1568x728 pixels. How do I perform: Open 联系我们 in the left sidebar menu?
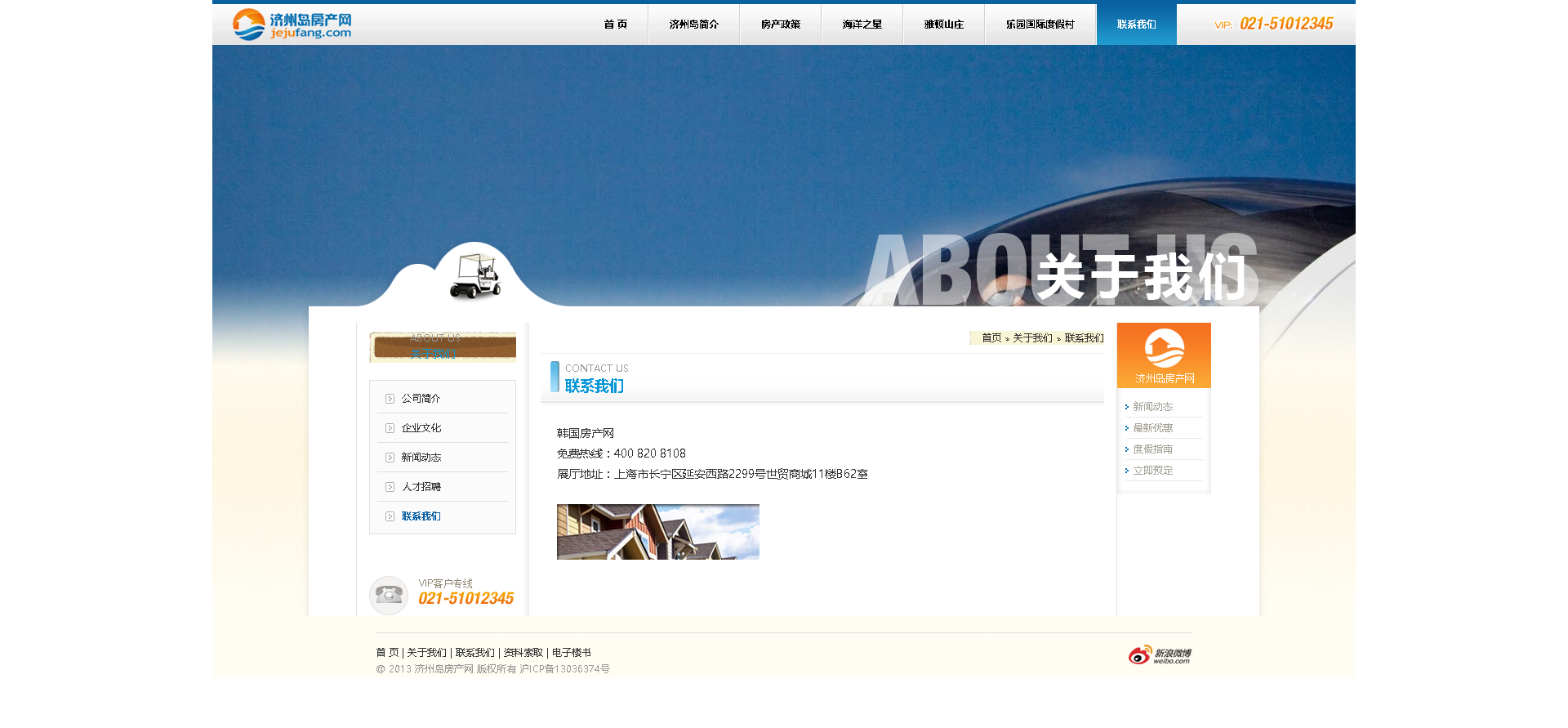pyautogui.click(x=421, y=516)
